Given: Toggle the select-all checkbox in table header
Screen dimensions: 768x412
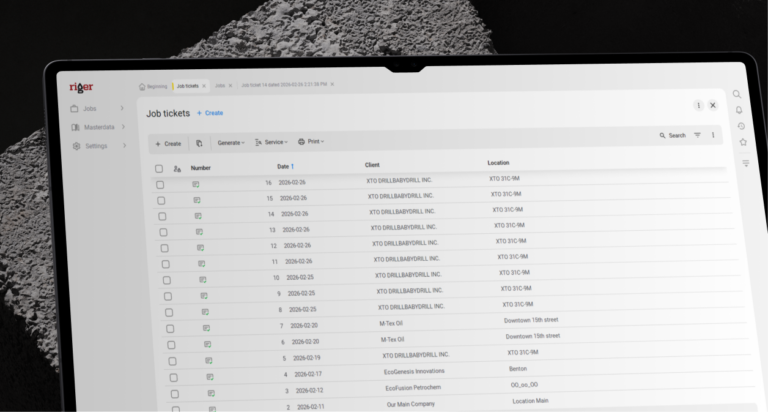Looking at the screenshot, I should pos(159,168).
